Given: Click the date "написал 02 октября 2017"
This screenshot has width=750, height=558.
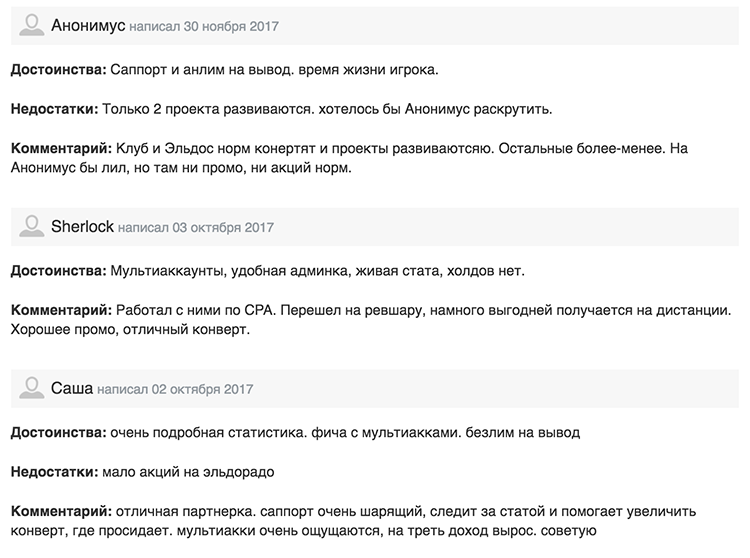Looking at the screenshot, I should (x=176, y=389).
